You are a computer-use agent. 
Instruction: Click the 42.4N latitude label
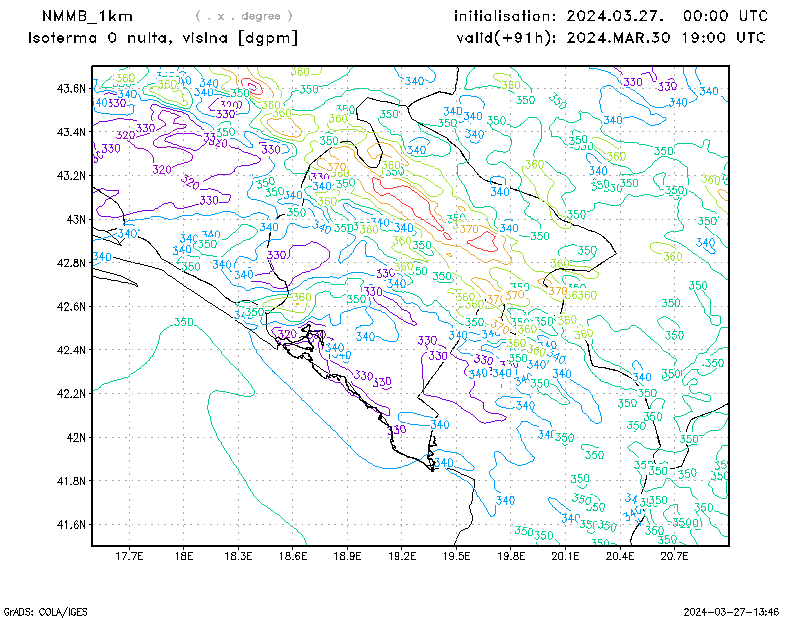tap(71, 350)
